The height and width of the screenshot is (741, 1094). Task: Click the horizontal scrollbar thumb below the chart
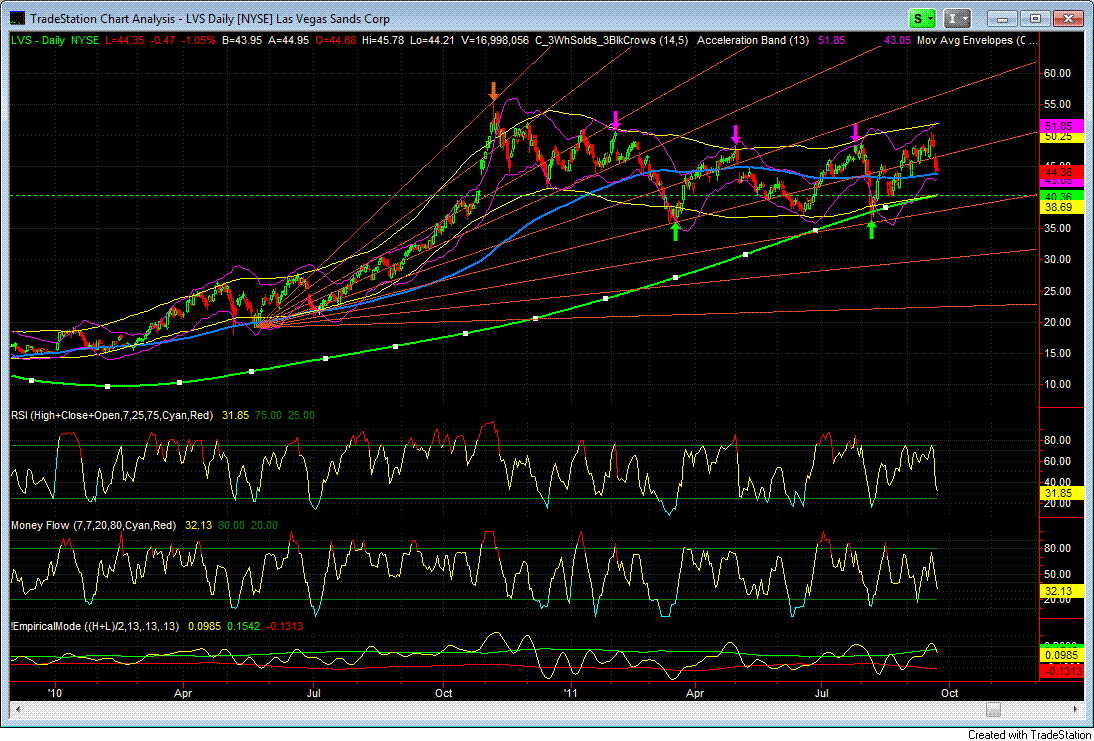(x=994, y=710)
